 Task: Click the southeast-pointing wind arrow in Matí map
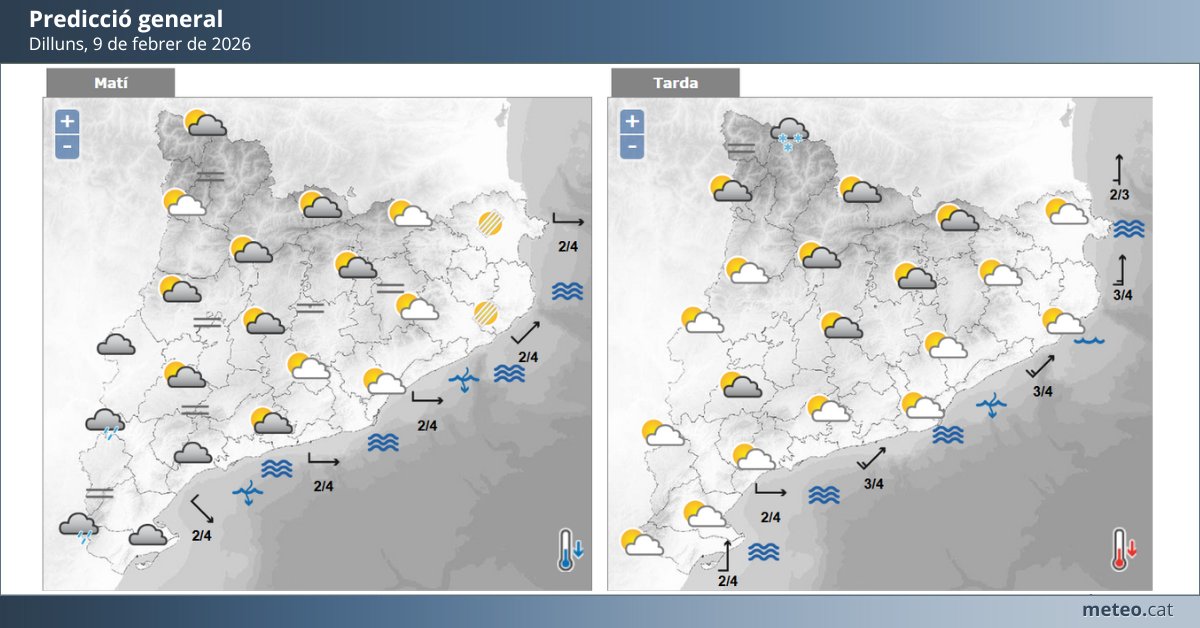[x=201, y=508]
